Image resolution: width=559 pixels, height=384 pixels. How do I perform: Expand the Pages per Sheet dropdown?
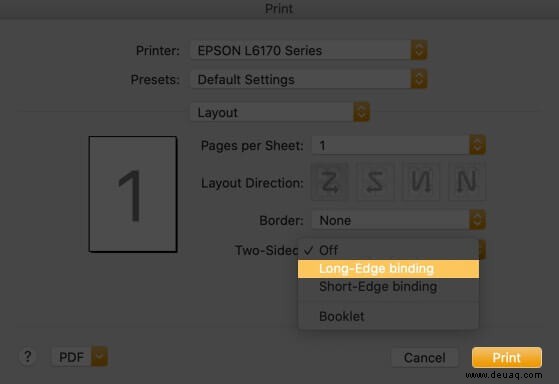[x=399, y=145]
